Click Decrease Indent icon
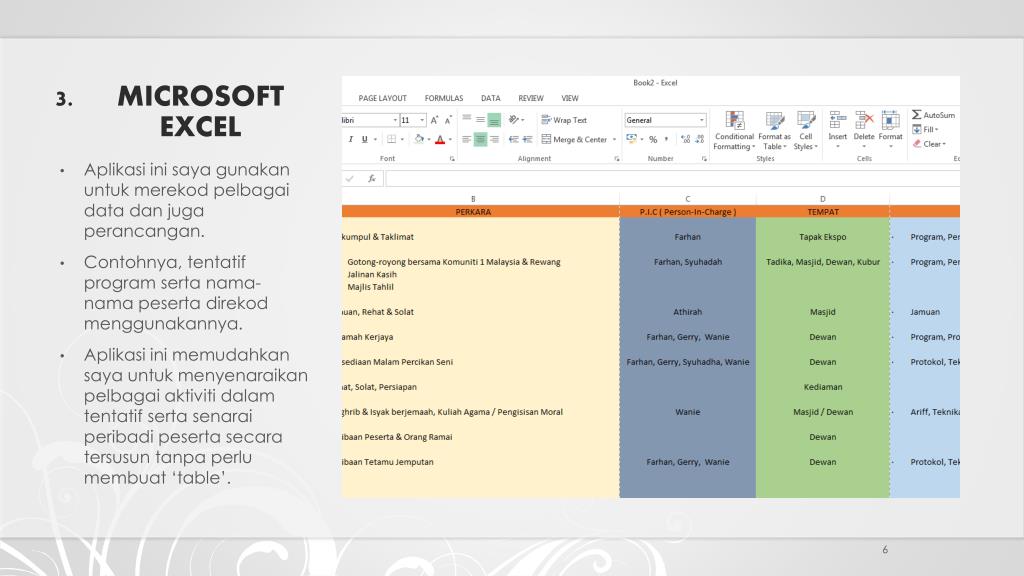Viewport: 1024px width, 576px height. [514, 139]
